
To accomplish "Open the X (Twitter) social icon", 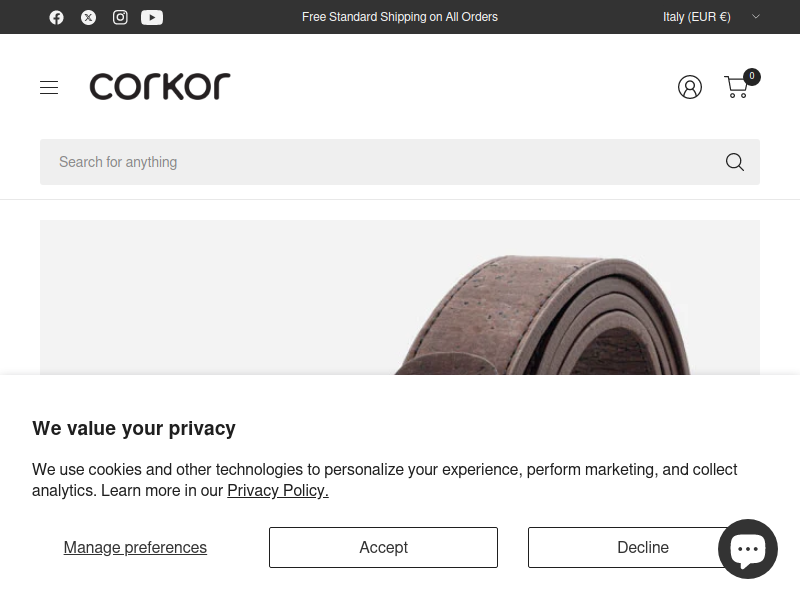I will (88, 17).
